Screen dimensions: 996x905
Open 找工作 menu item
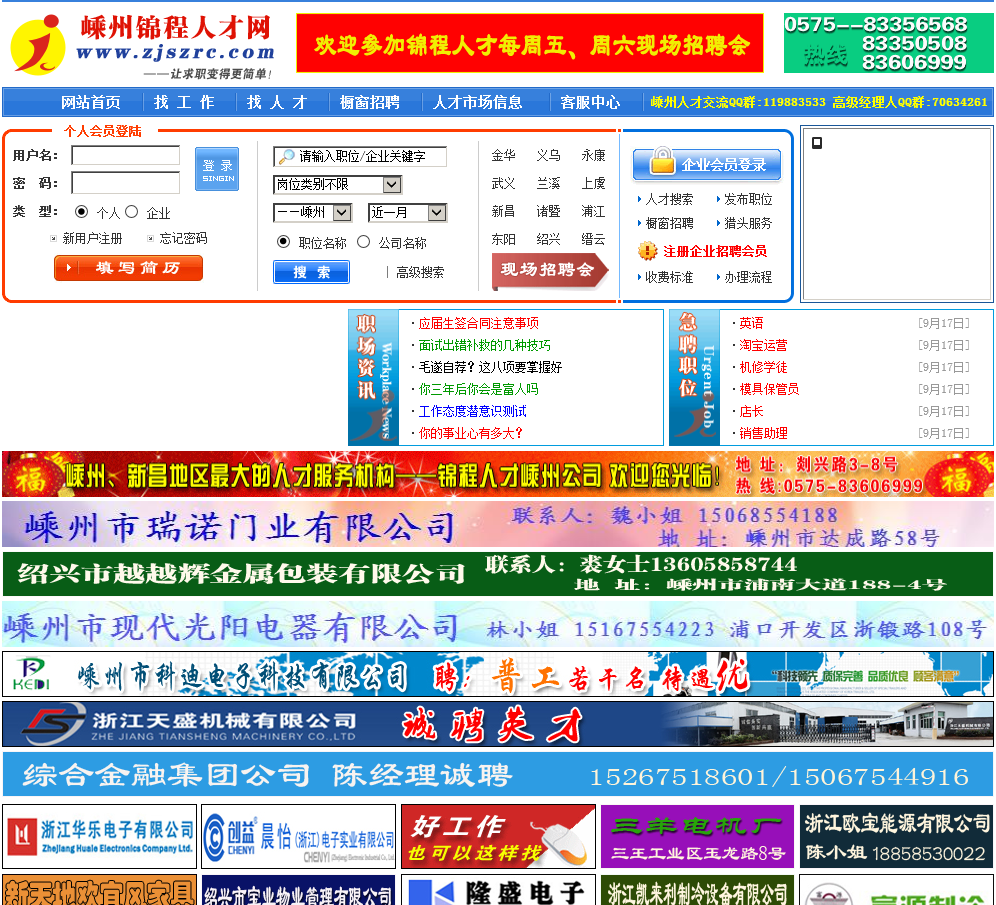coord(184,102)
